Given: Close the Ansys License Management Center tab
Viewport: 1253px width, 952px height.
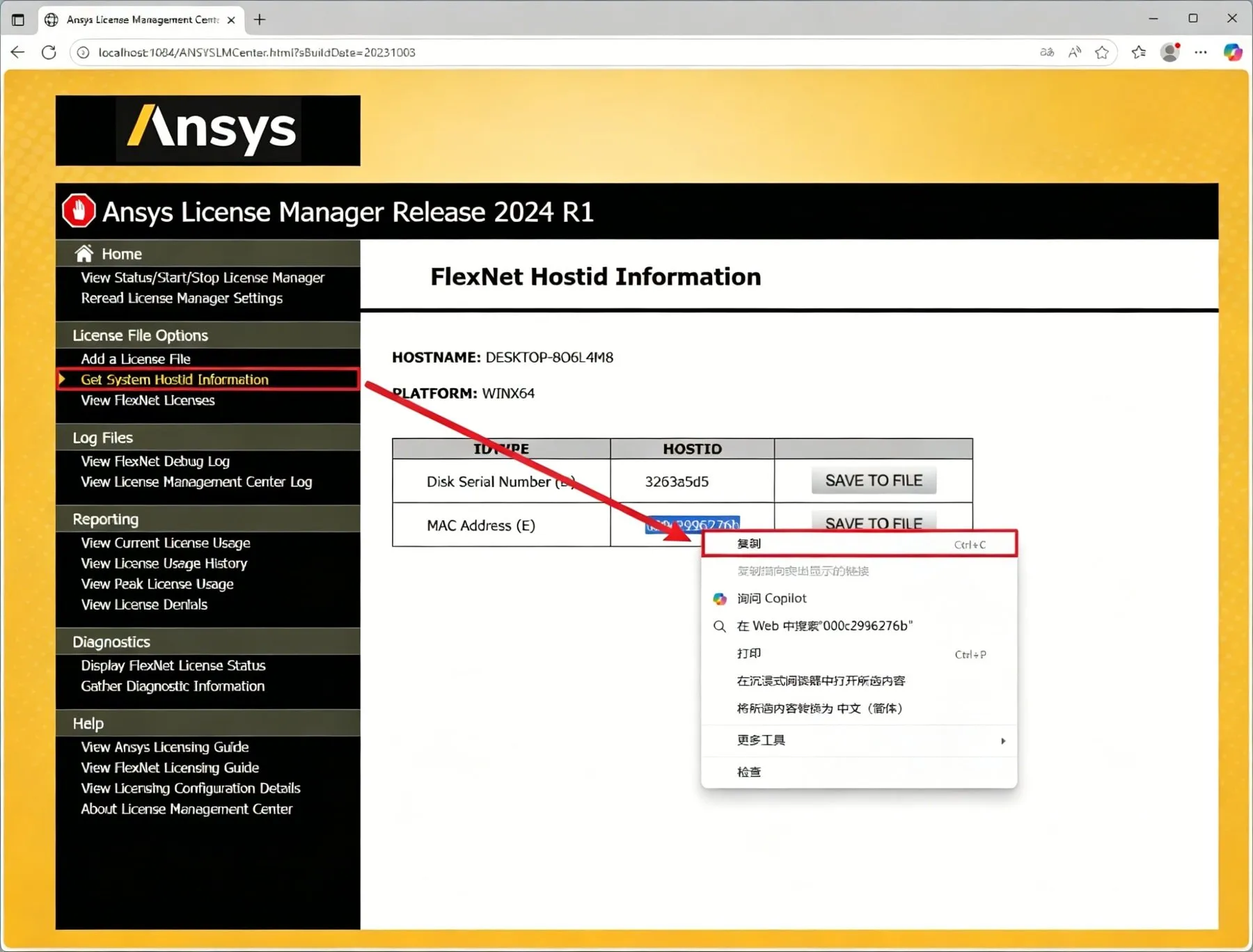Looking at the screenshot, I should (231, 19).
